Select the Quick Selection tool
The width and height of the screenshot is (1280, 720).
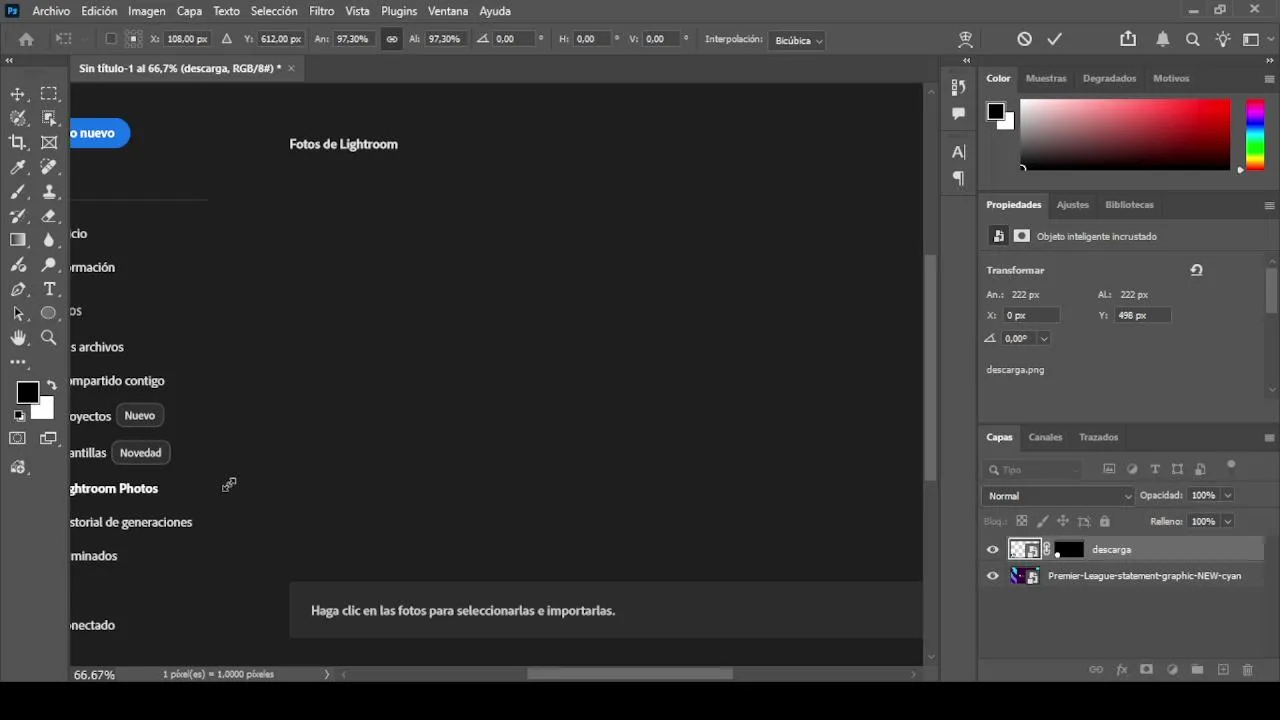click(x=18, y=118)
